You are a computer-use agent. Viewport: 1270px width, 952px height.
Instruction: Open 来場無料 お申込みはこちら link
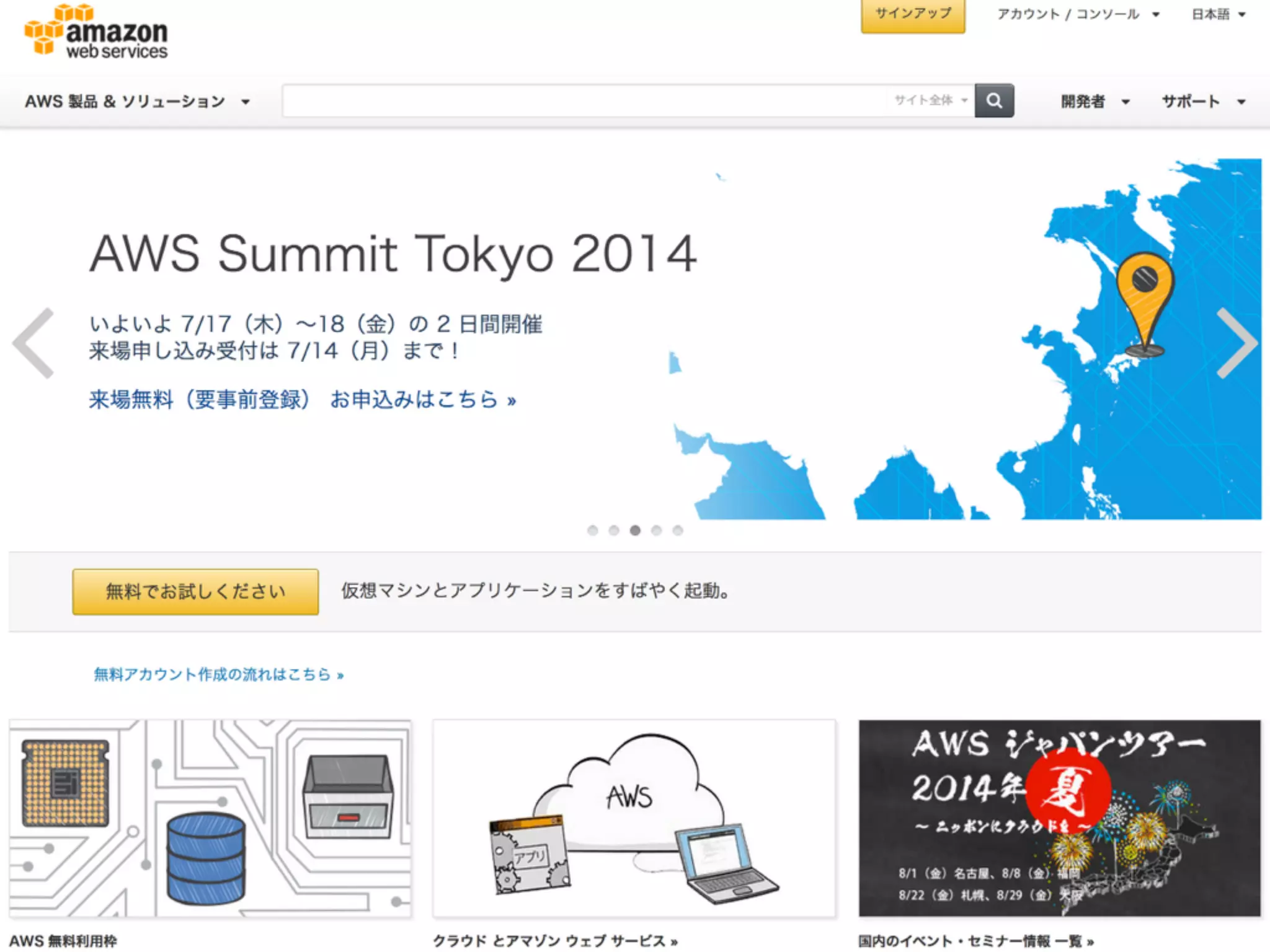click(303, 400)
